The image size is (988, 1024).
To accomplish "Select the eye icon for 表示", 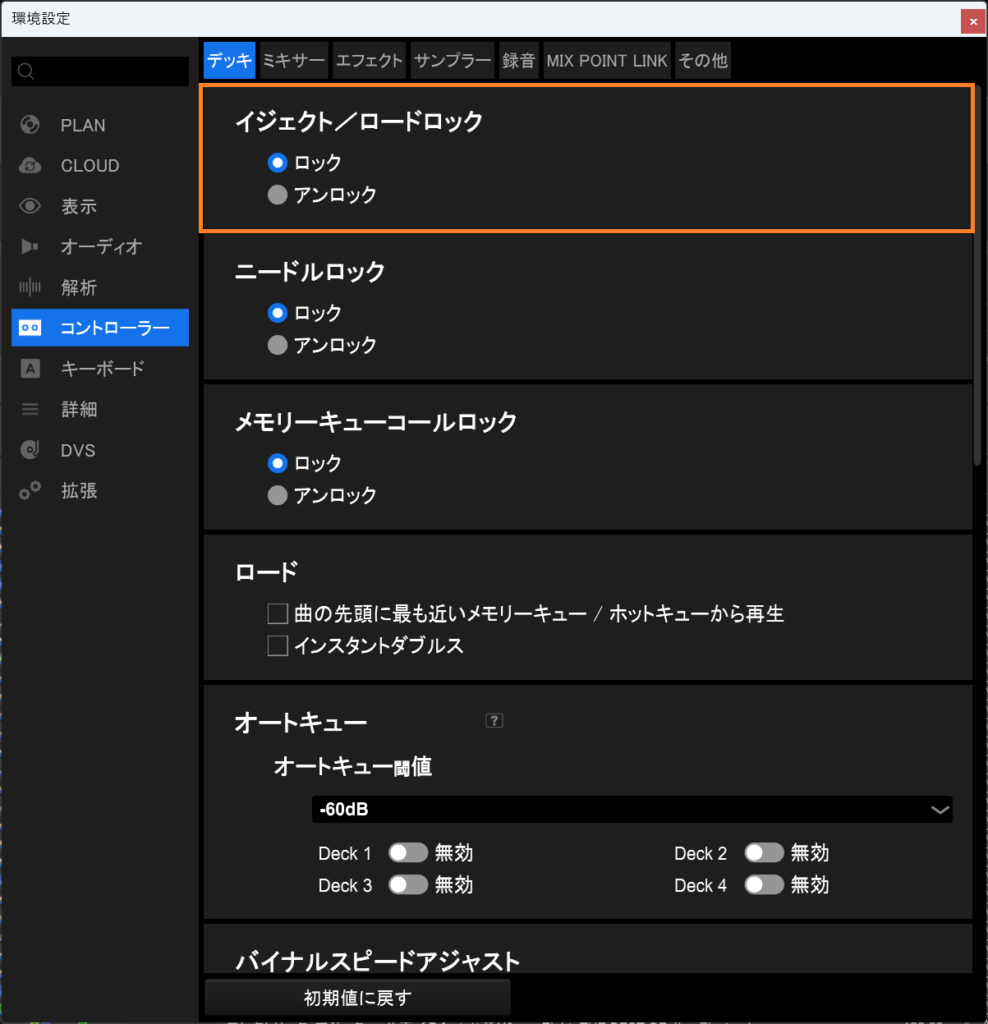I will [30, 207].
